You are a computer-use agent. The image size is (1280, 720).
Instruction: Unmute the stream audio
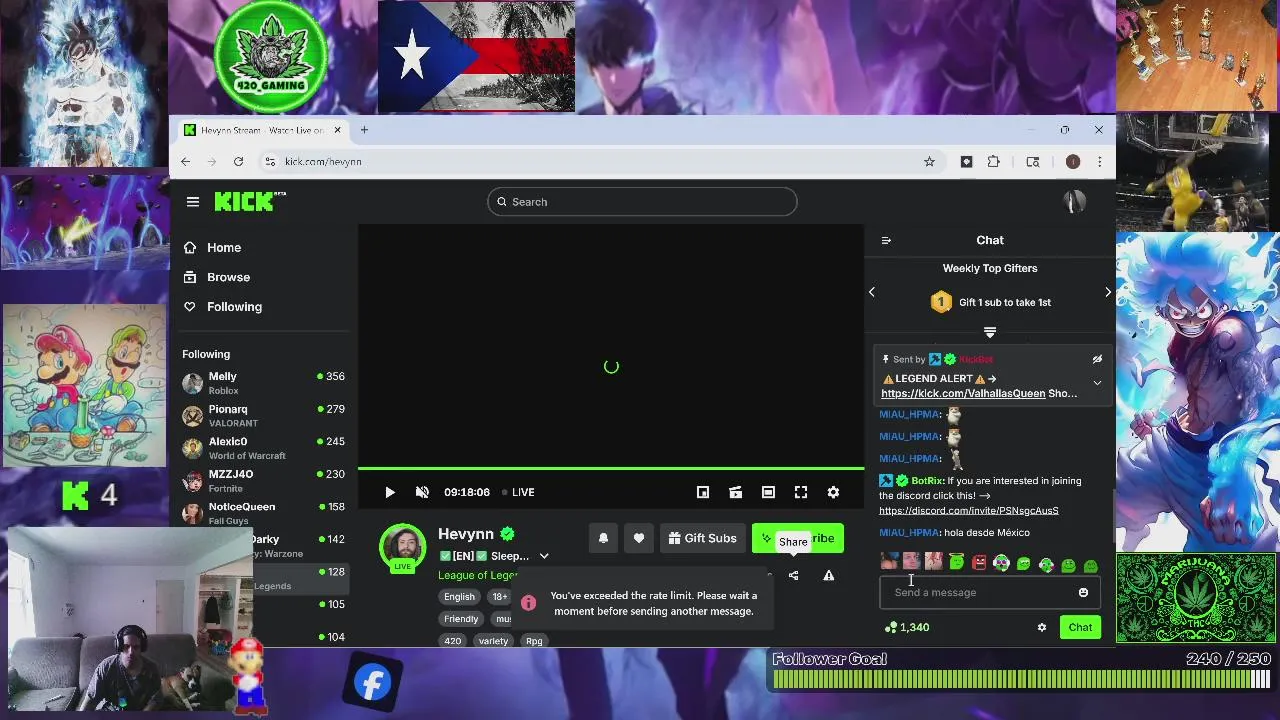422,492
